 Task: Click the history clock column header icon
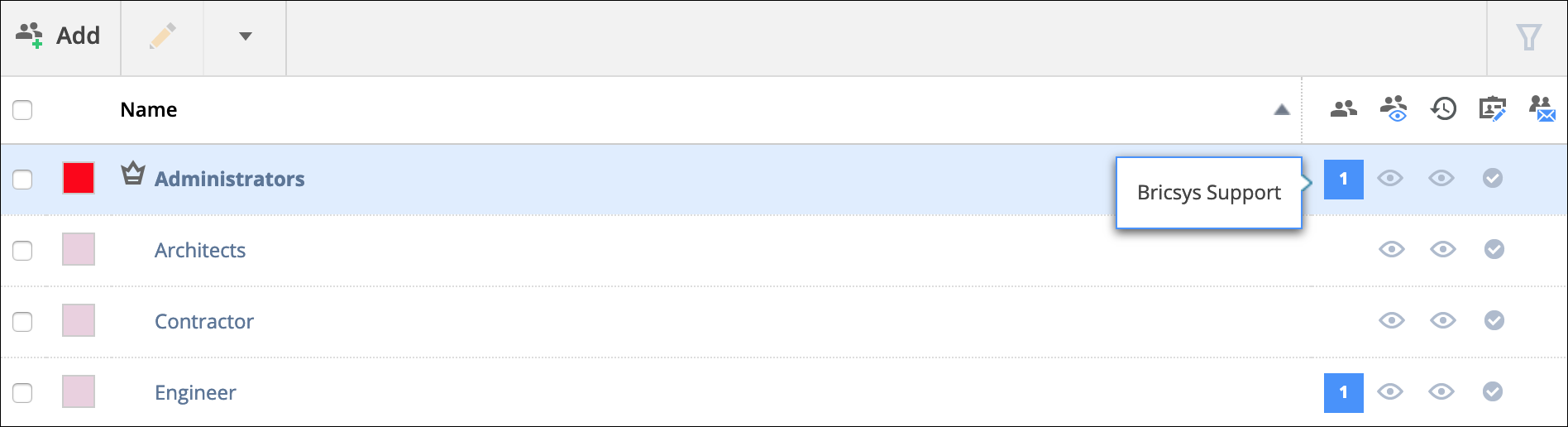click(x=1443, y=108)
